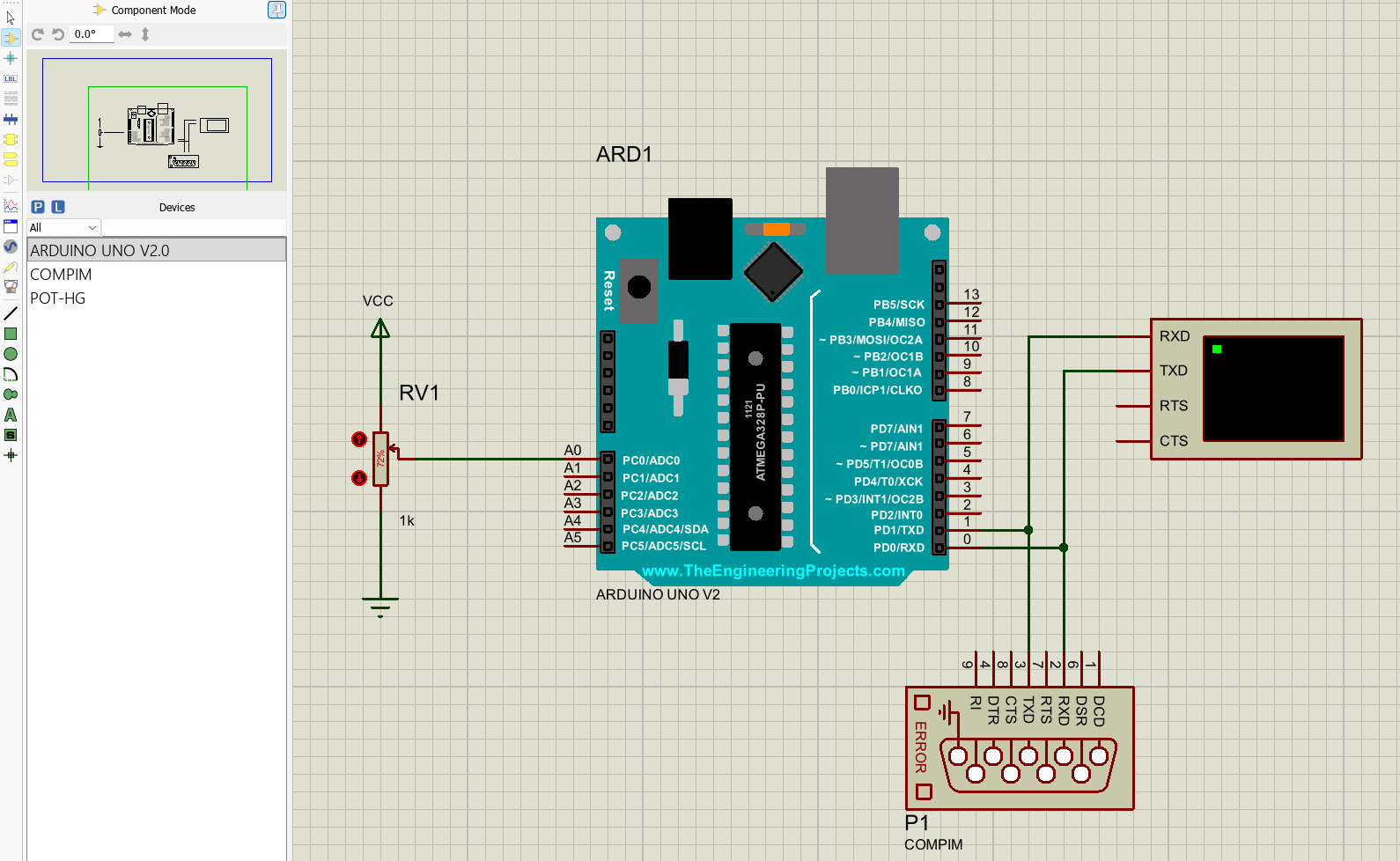Click the P pick devices button
Image resolution: width=1400 pixels, height=861 pixels.
pos(38,207)
